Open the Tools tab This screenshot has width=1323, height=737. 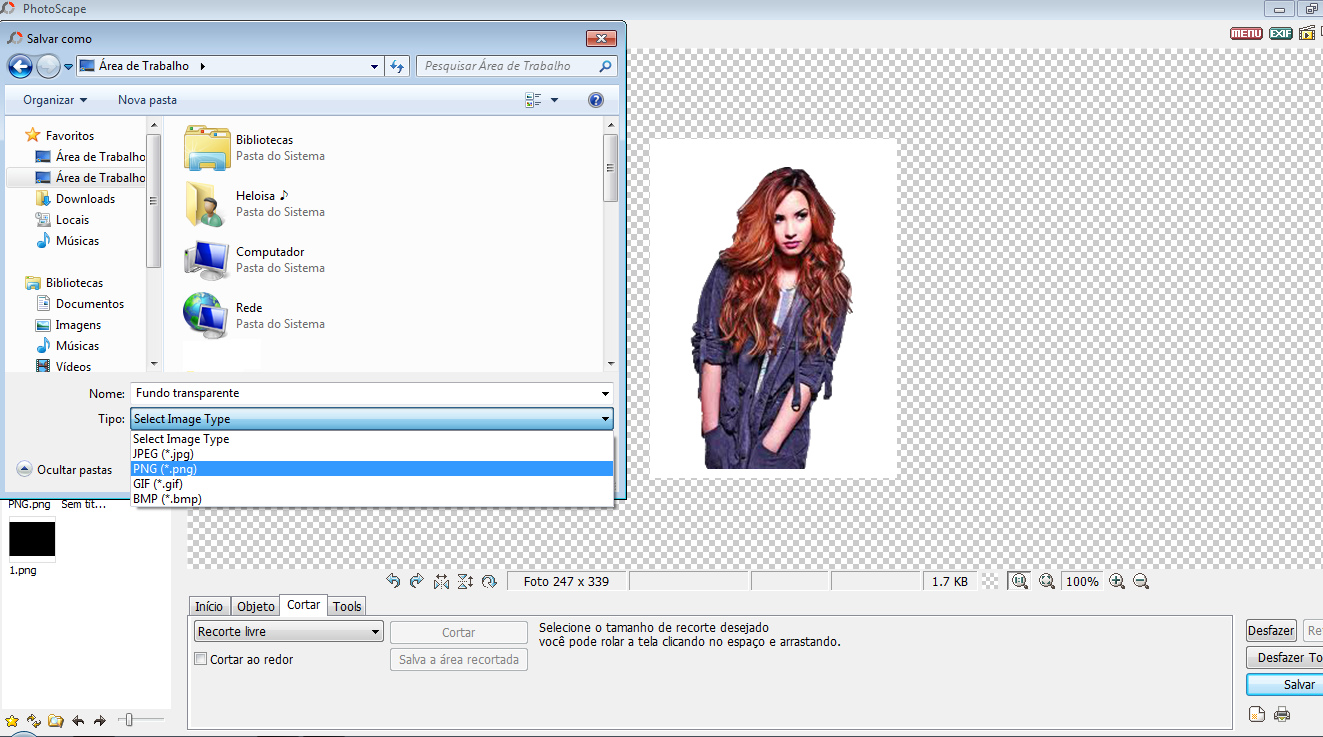click(x=346, y=606)
